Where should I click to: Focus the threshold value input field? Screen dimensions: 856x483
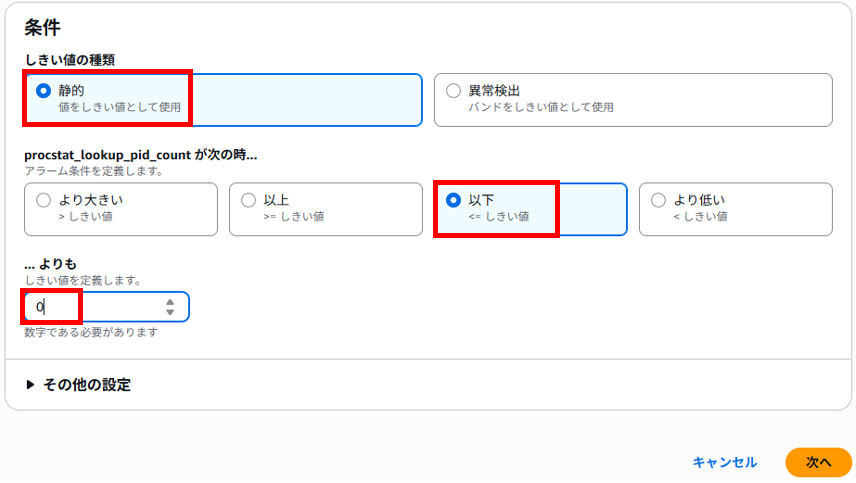[x=107, y=307]
